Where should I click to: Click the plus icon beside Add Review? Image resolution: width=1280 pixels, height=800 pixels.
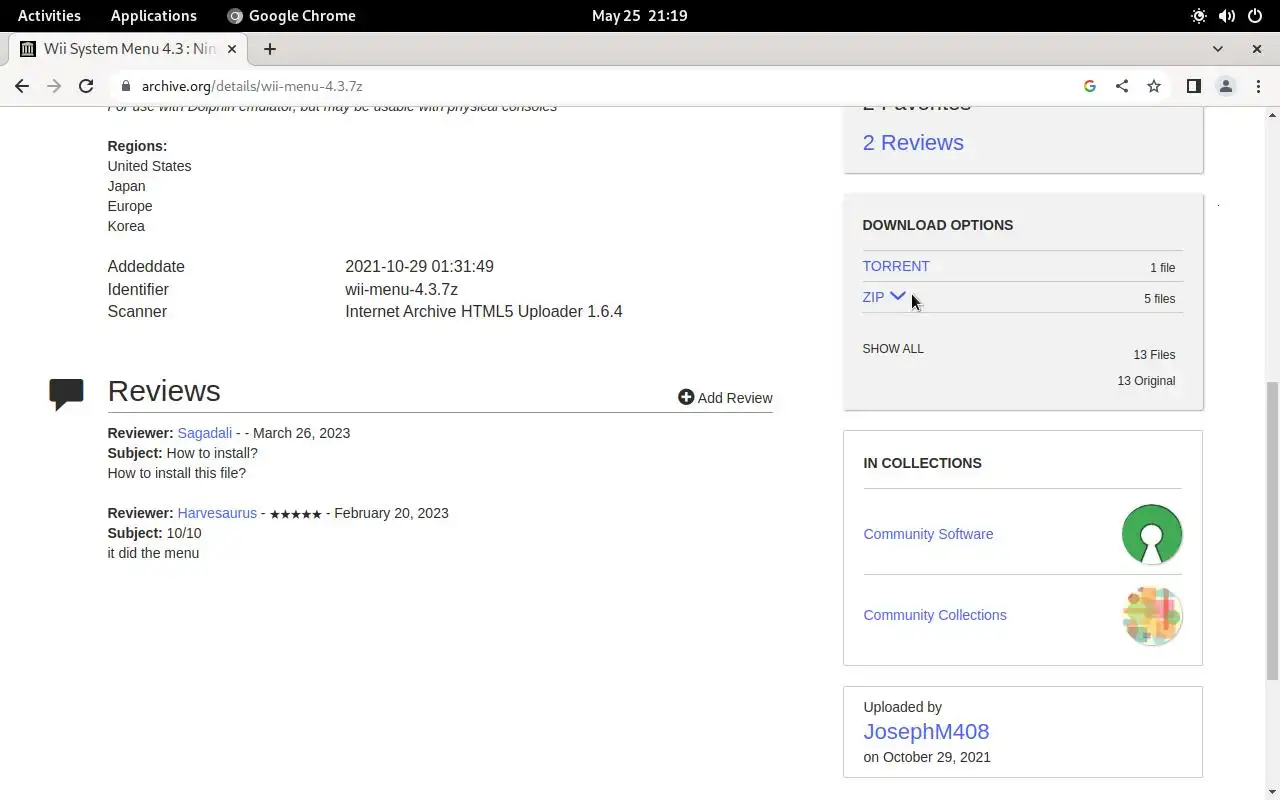coord(686,397)
